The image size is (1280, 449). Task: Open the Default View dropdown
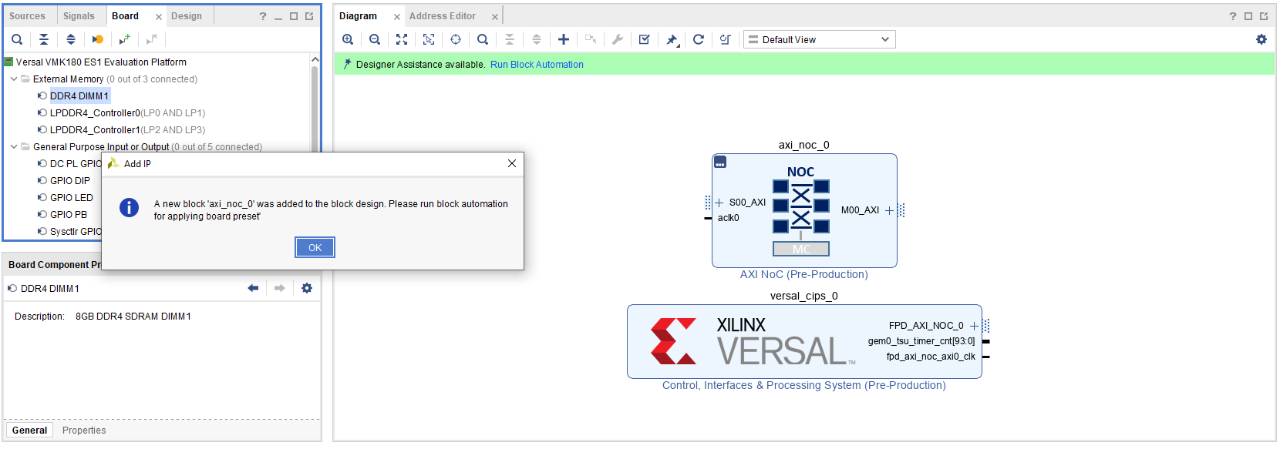pyautogui.click(x=819, y=39)
